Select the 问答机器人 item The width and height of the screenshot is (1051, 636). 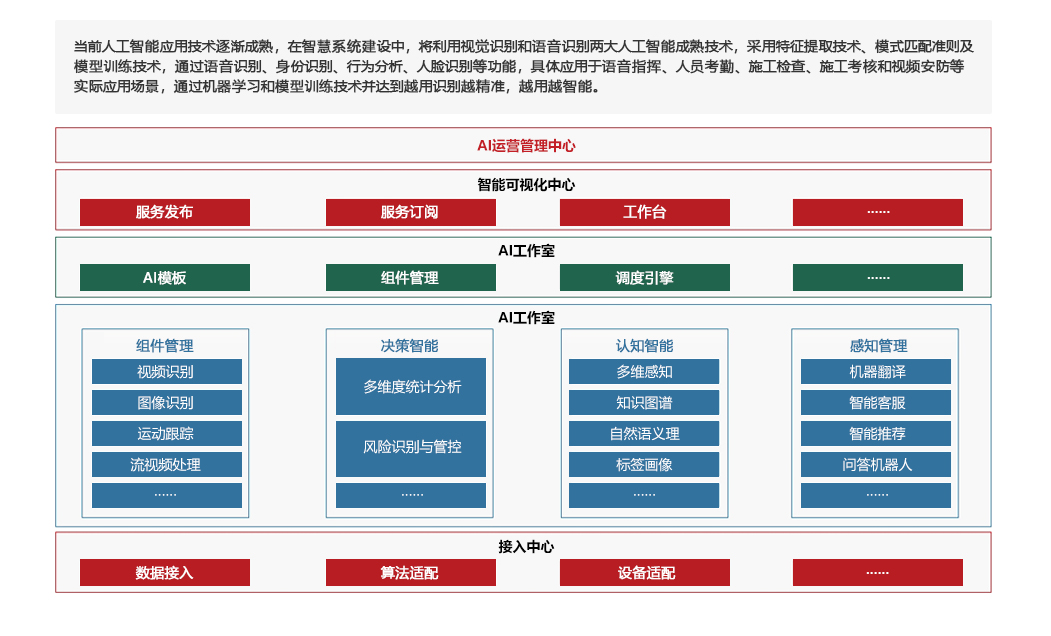tap(876, 465)
